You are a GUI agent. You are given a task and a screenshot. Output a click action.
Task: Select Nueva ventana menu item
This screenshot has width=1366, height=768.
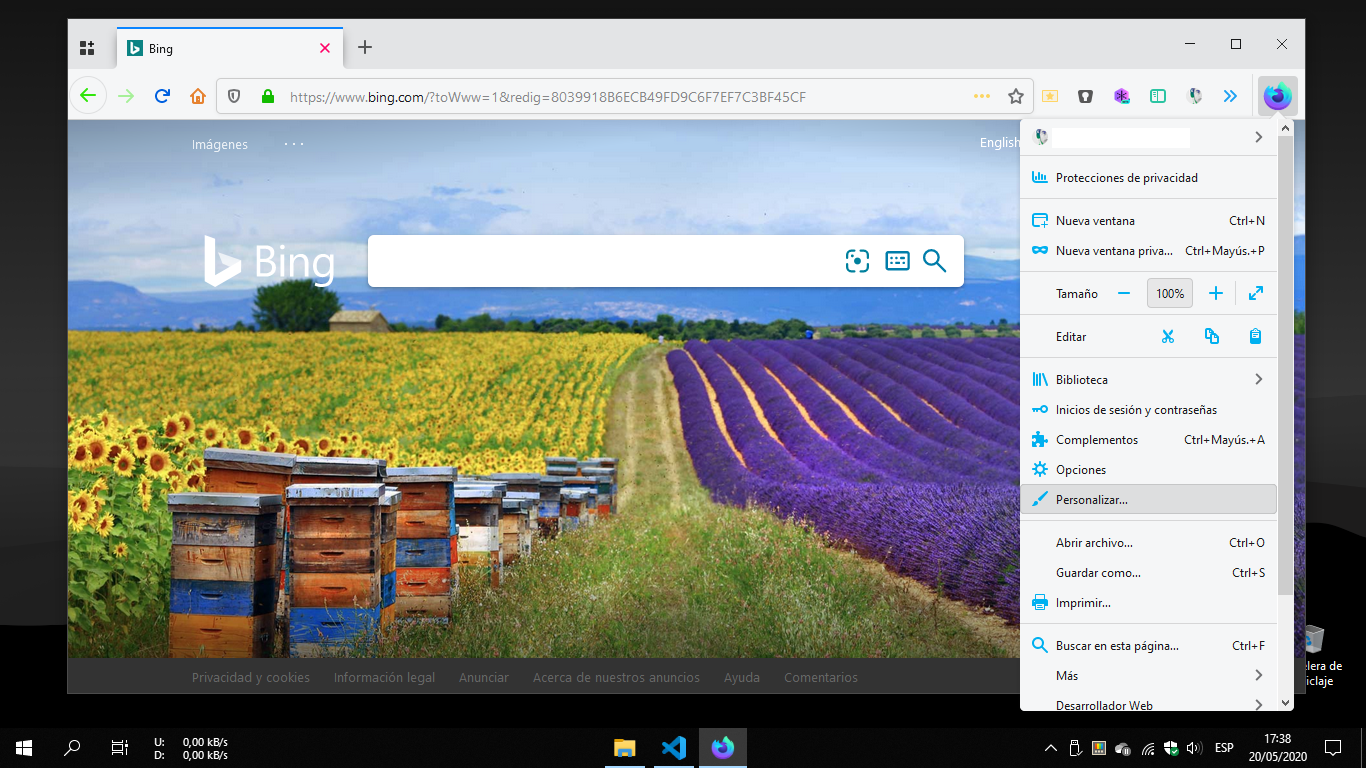1148,221
